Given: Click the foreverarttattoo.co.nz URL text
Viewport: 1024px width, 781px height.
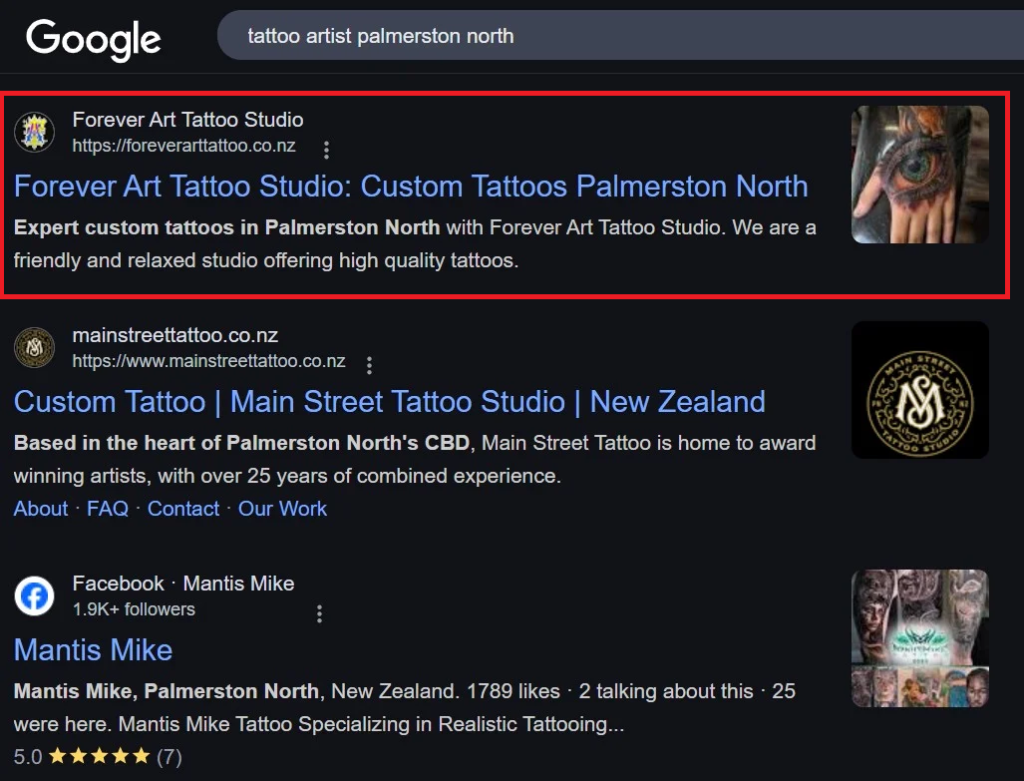Looking at the screenshot, I should 184,146.
